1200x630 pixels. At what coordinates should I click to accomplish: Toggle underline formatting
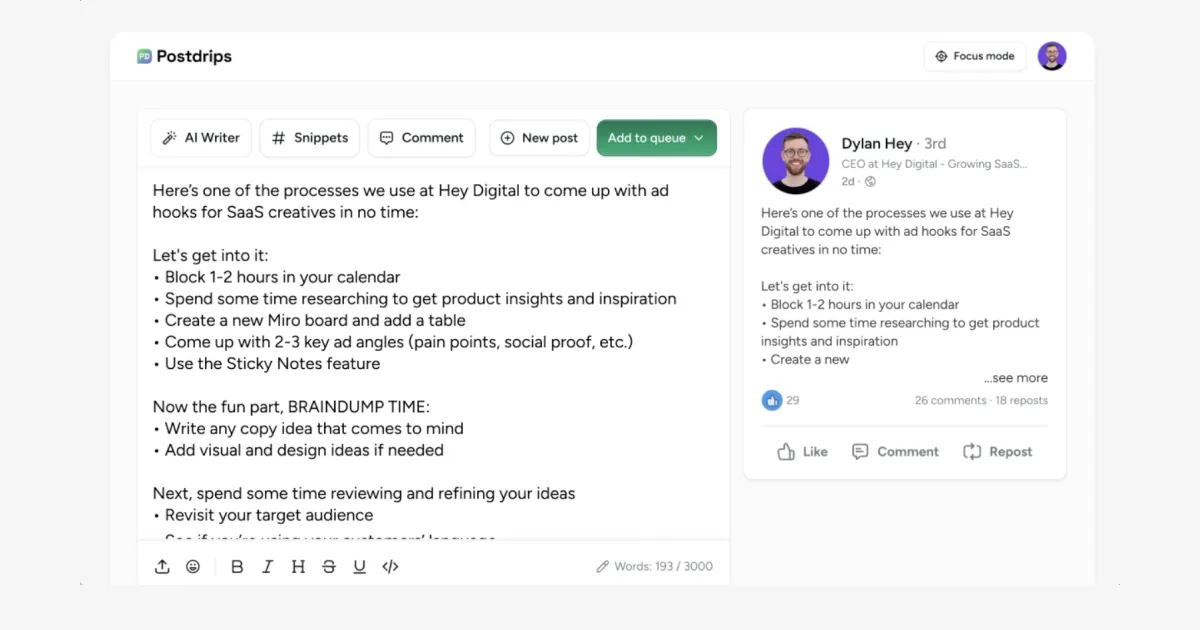[359, 566]
